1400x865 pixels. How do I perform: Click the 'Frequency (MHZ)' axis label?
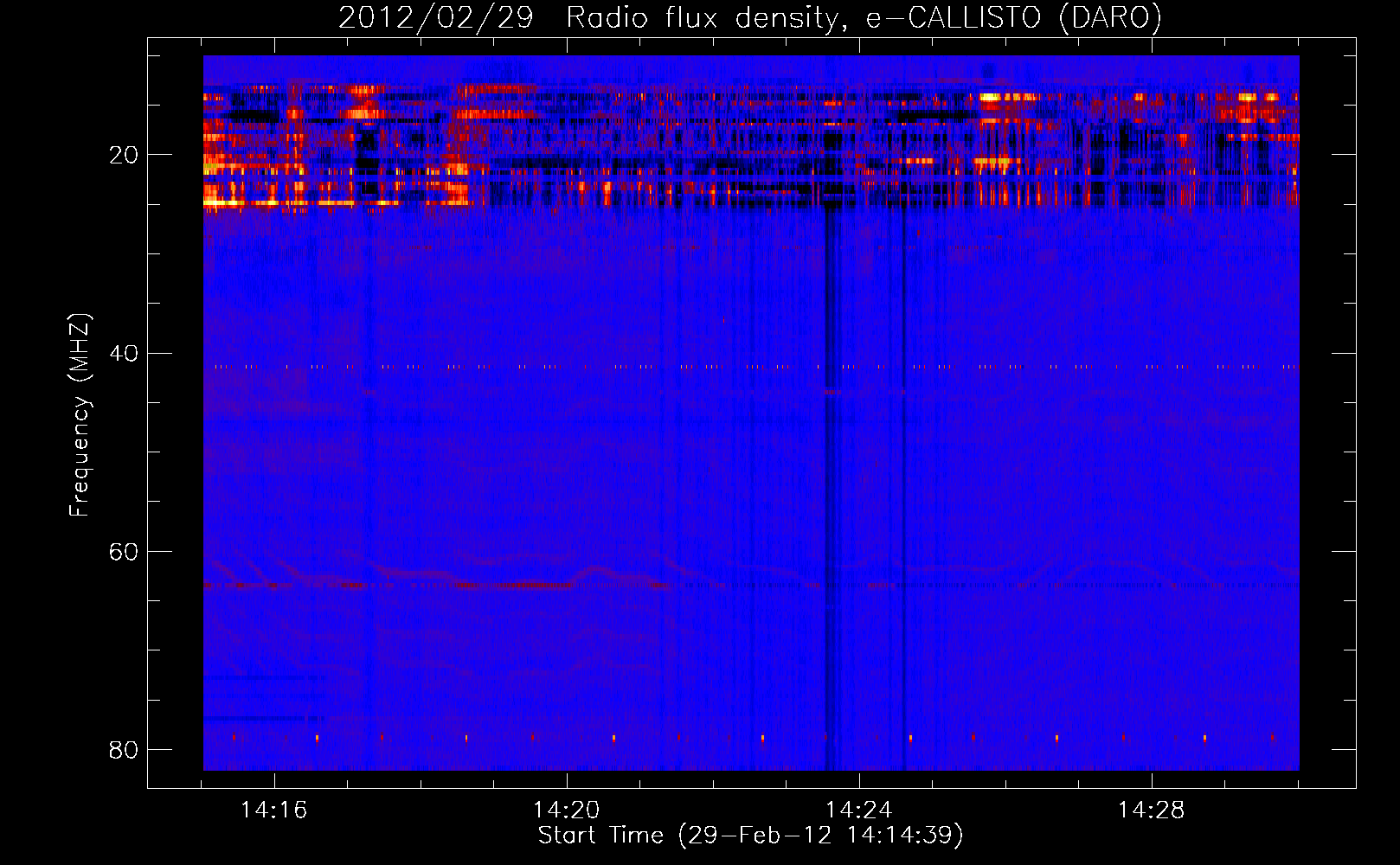80,415
